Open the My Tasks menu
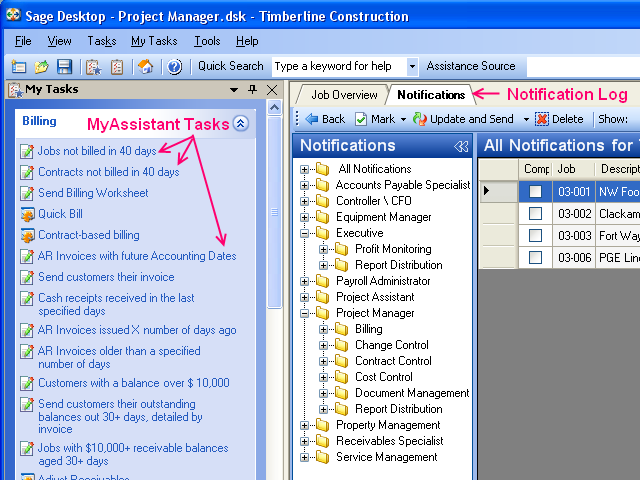 click(154, 41)
